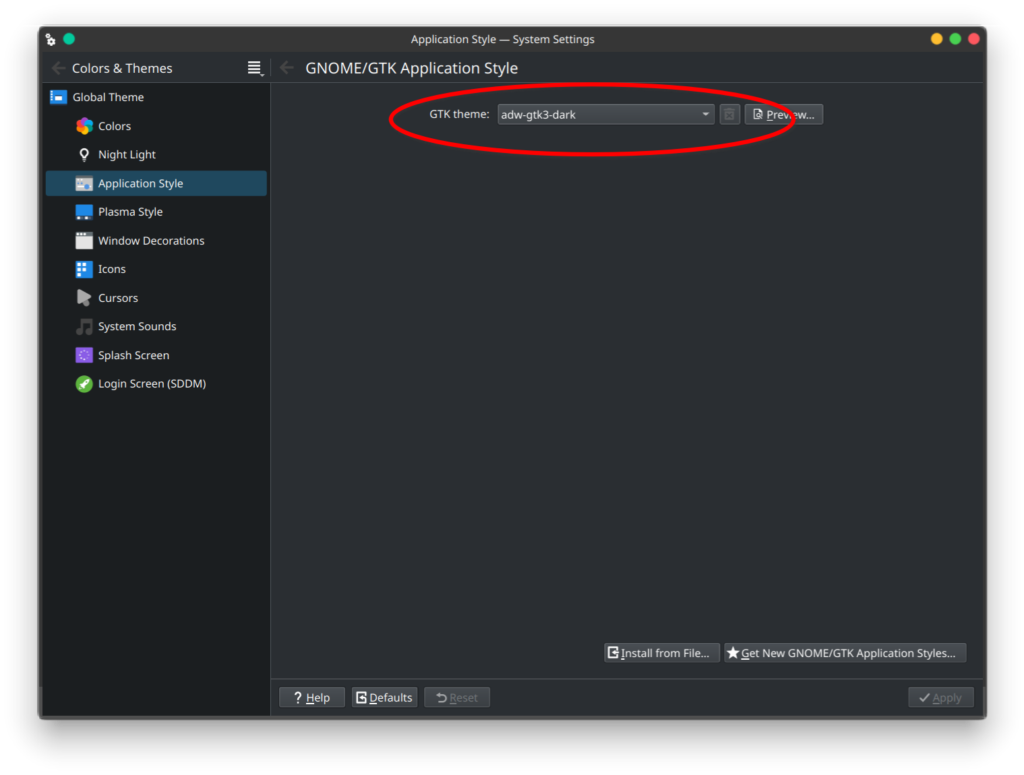Open Login Screen (SDDM) settings
This screenshot has height=775, width=1024.
pos(151,384)
